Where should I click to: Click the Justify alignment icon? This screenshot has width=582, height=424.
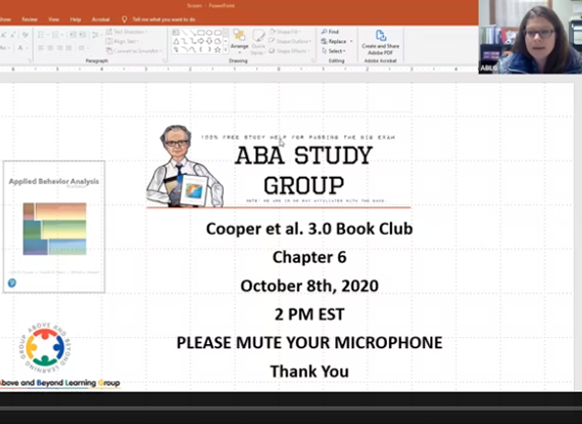click(69, 48)
